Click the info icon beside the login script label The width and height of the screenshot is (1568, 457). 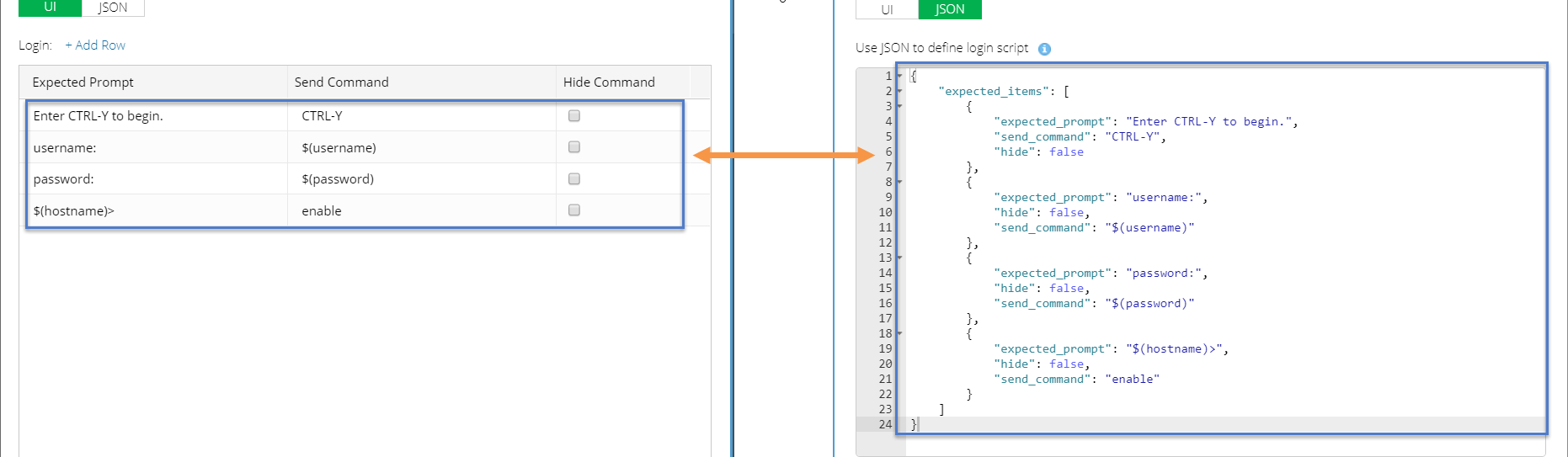pos(1044,49)
